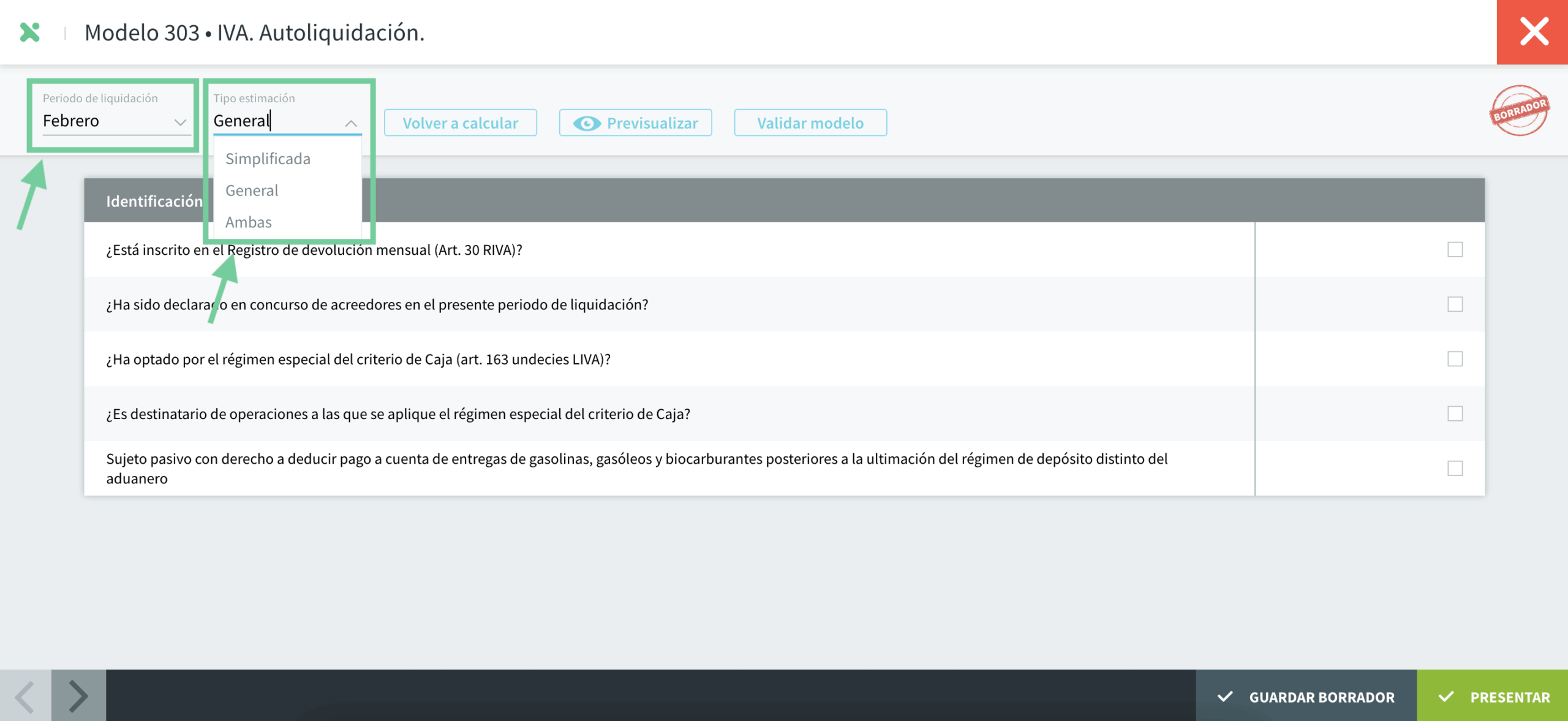Check concurso de acreedores checkbox
Viewport: 1568px width, 721px height.
click(1455, 304)
